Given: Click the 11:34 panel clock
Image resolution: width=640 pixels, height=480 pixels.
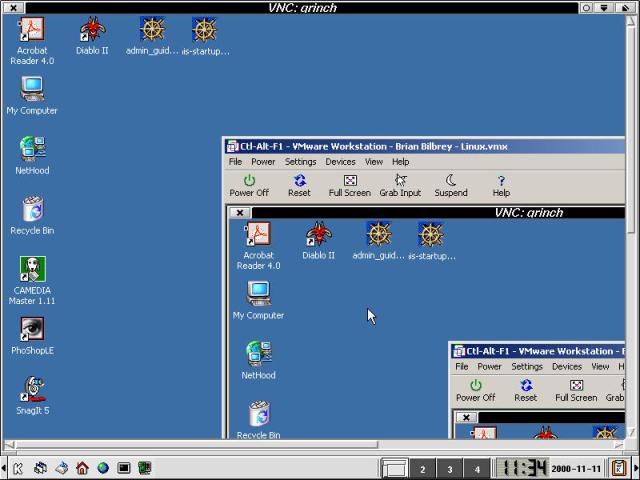Looking at the screenshot, I should coord(524,468).
